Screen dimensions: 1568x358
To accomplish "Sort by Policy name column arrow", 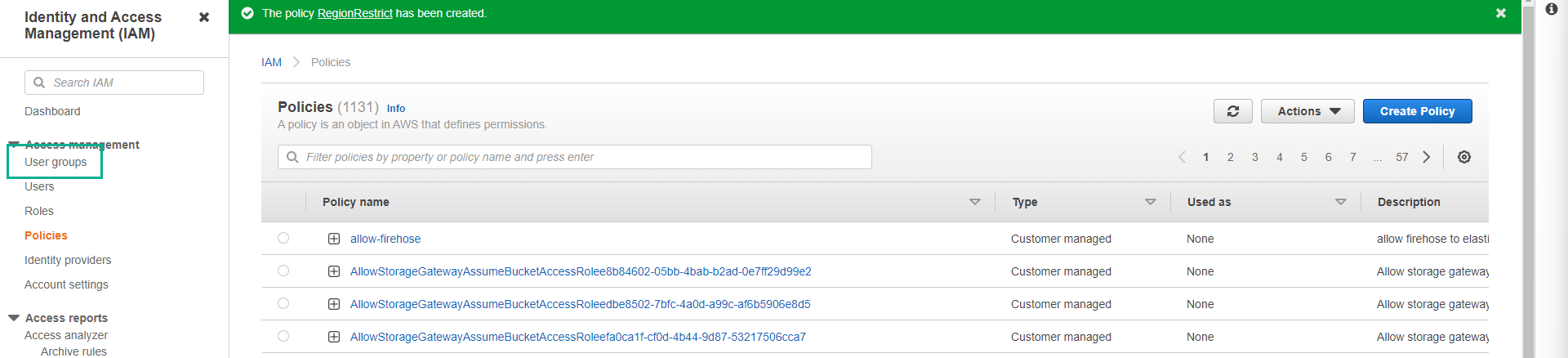I will pyautogui.click(x=974, y=202).
